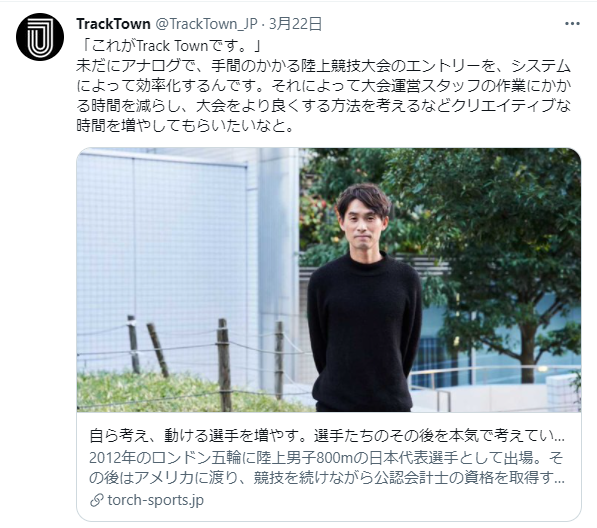Viewport: 597px width, 528px height.
Task: Open card headline 自ら考え、動ける選手を増やす
Action: 327,436
